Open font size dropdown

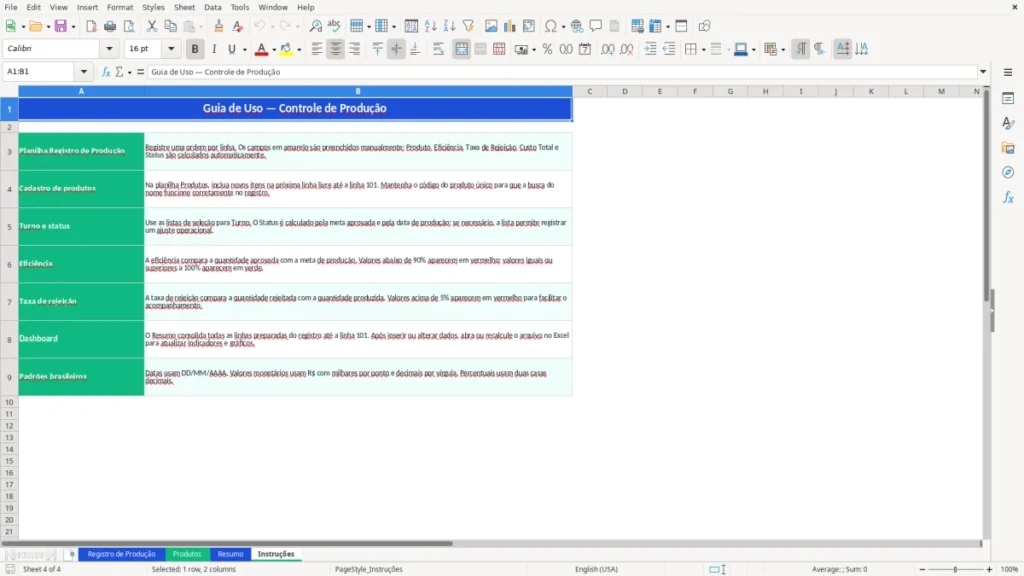tap(171, 48)
